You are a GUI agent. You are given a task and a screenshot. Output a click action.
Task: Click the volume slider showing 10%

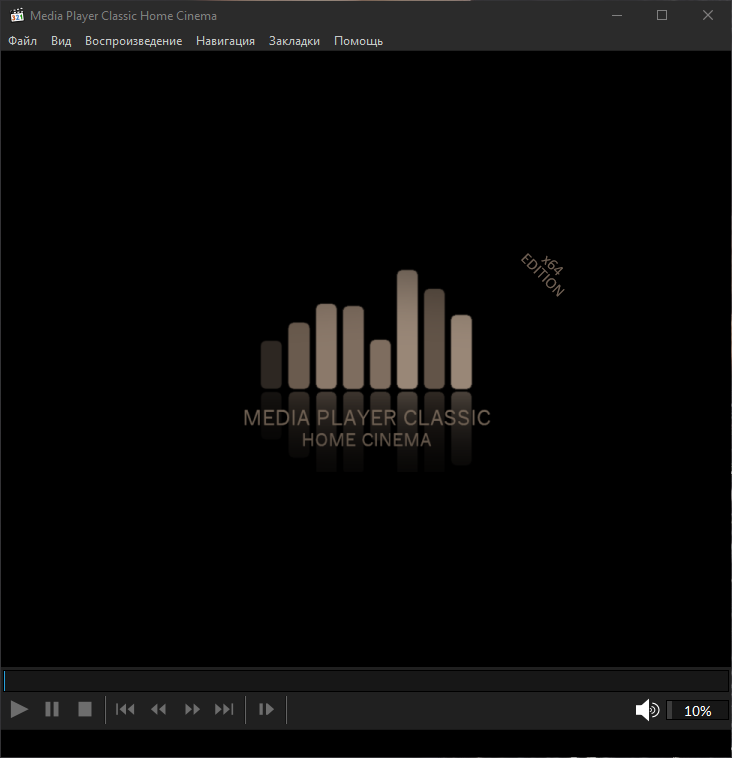[697, 711]
